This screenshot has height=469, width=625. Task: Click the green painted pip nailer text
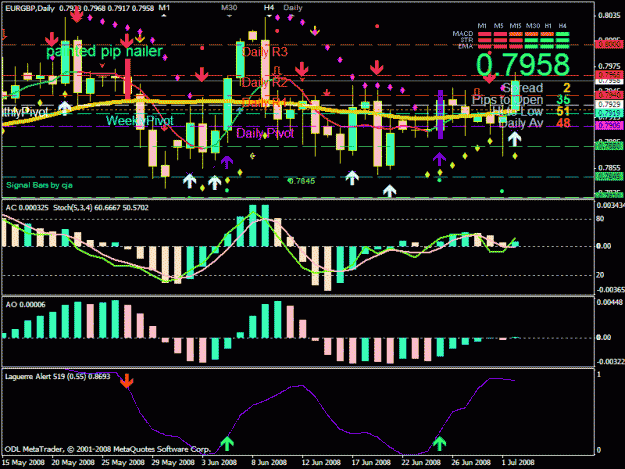coord(104,51)
